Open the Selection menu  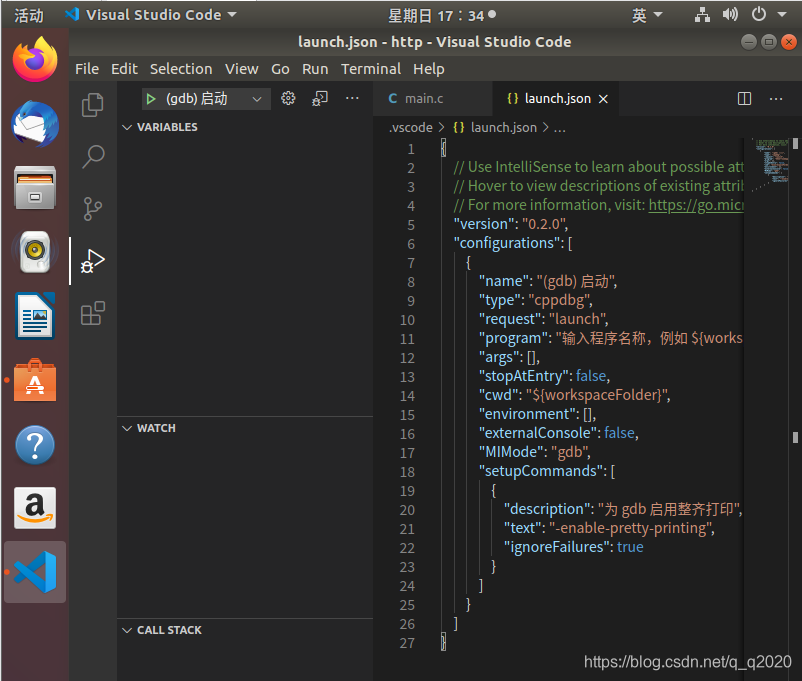tap(181, 69)
